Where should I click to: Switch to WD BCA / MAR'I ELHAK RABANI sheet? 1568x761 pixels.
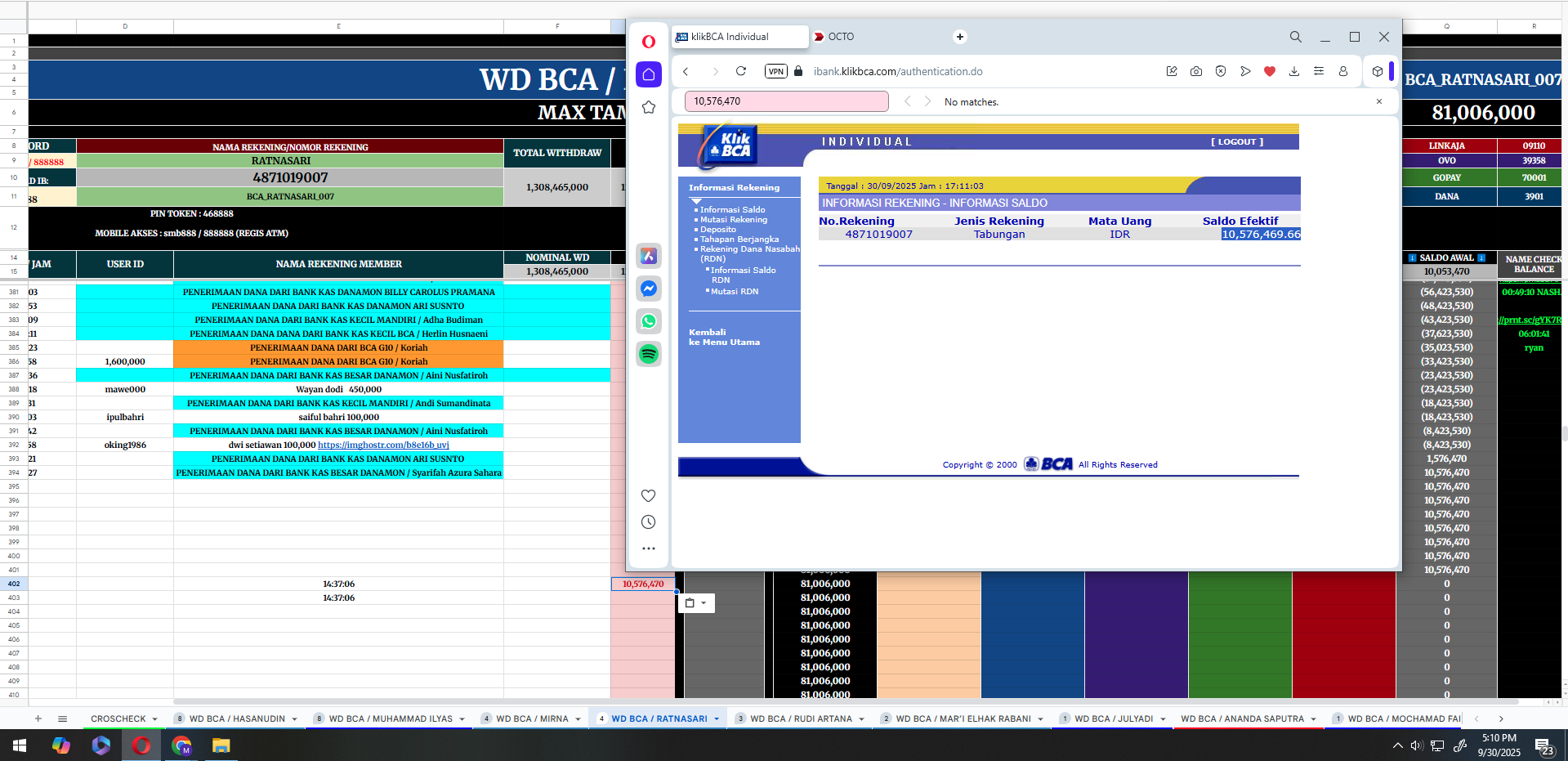(x=963, y=719)
